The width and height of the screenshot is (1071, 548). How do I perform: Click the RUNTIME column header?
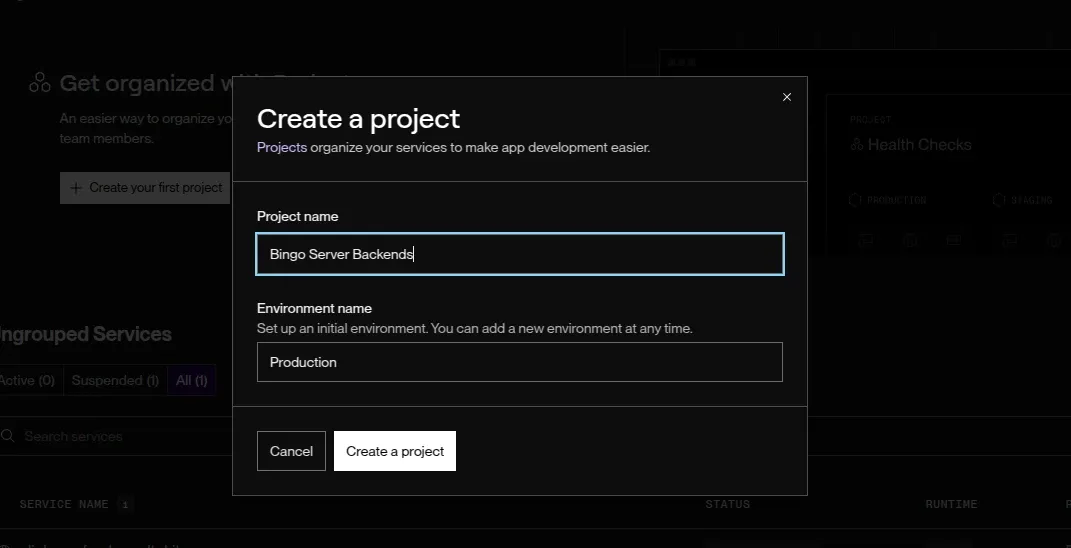coord(951,504)
